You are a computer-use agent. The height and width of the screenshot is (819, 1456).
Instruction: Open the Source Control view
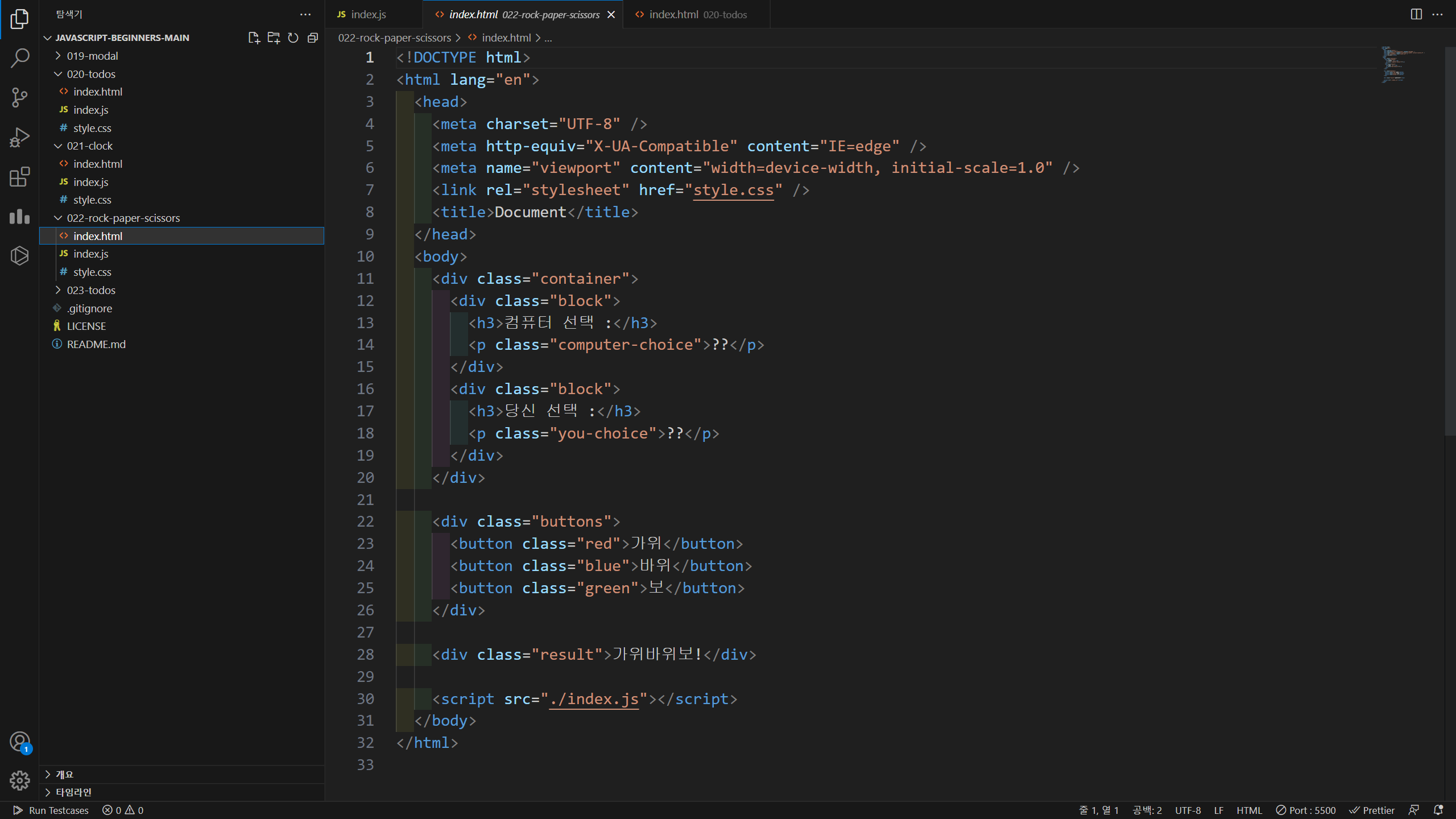[20, 97]
